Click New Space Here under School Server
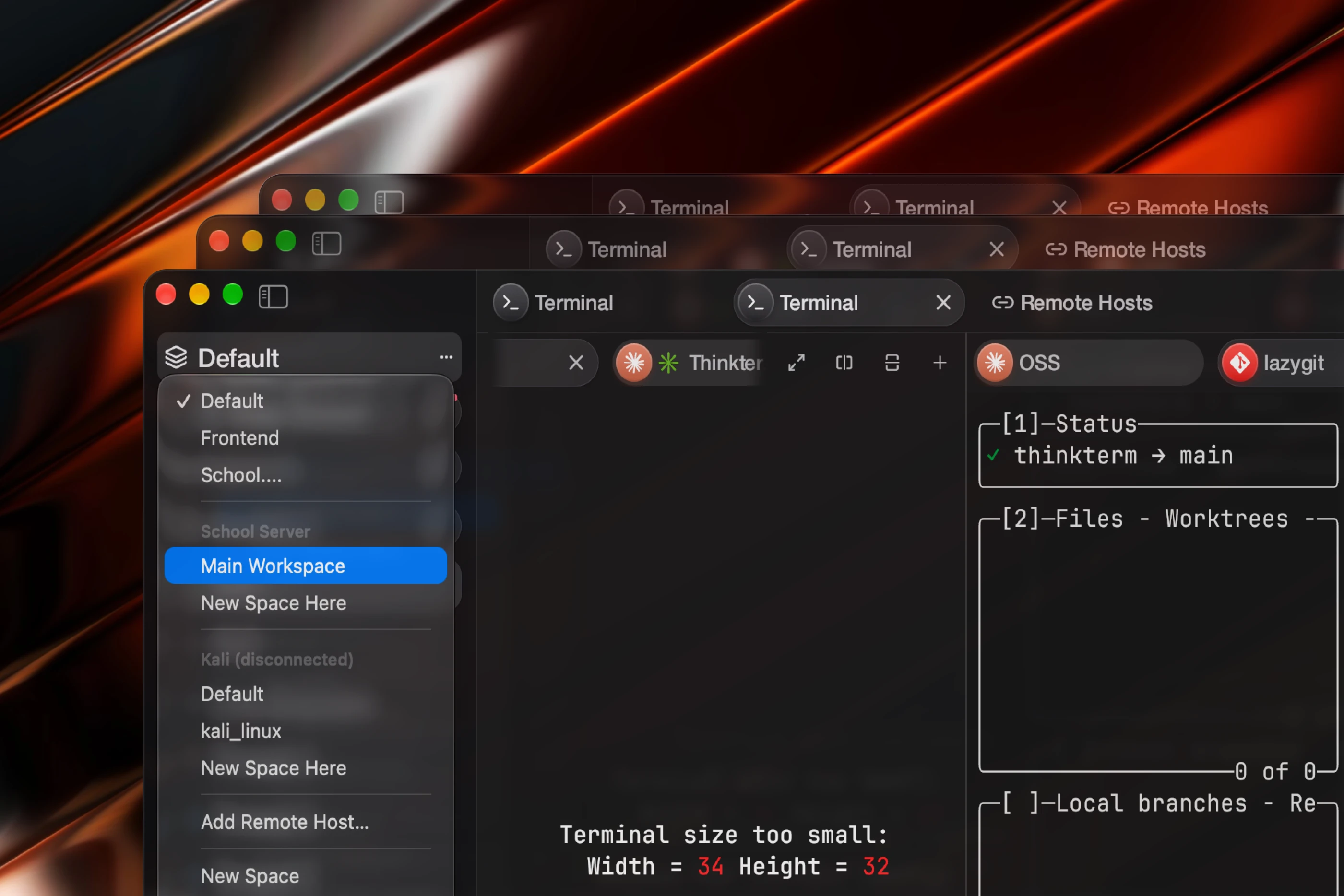 pos(305,603)
